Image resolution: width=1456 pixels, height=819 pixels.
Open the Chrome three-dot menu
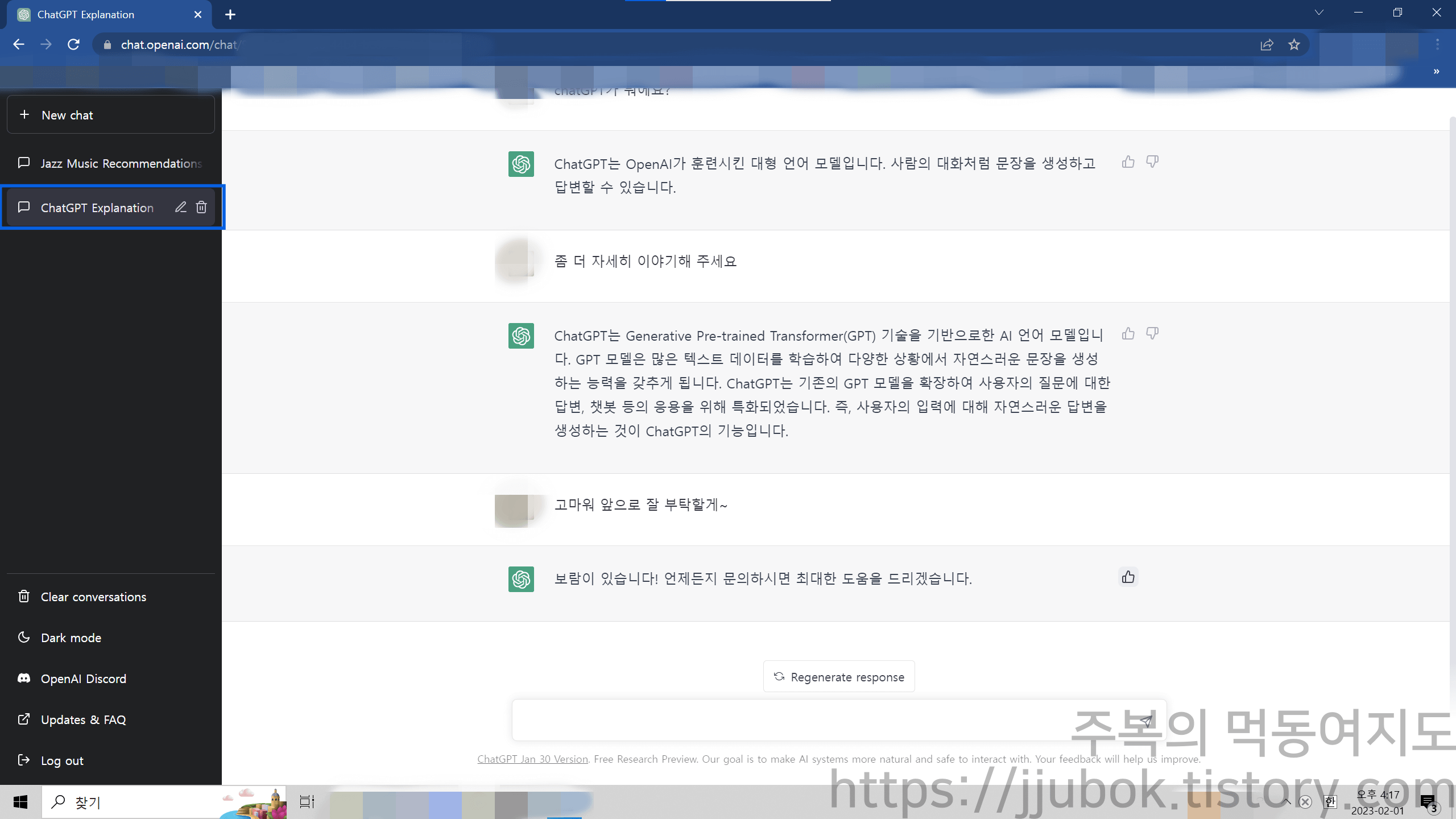[x=1437, y=44]
